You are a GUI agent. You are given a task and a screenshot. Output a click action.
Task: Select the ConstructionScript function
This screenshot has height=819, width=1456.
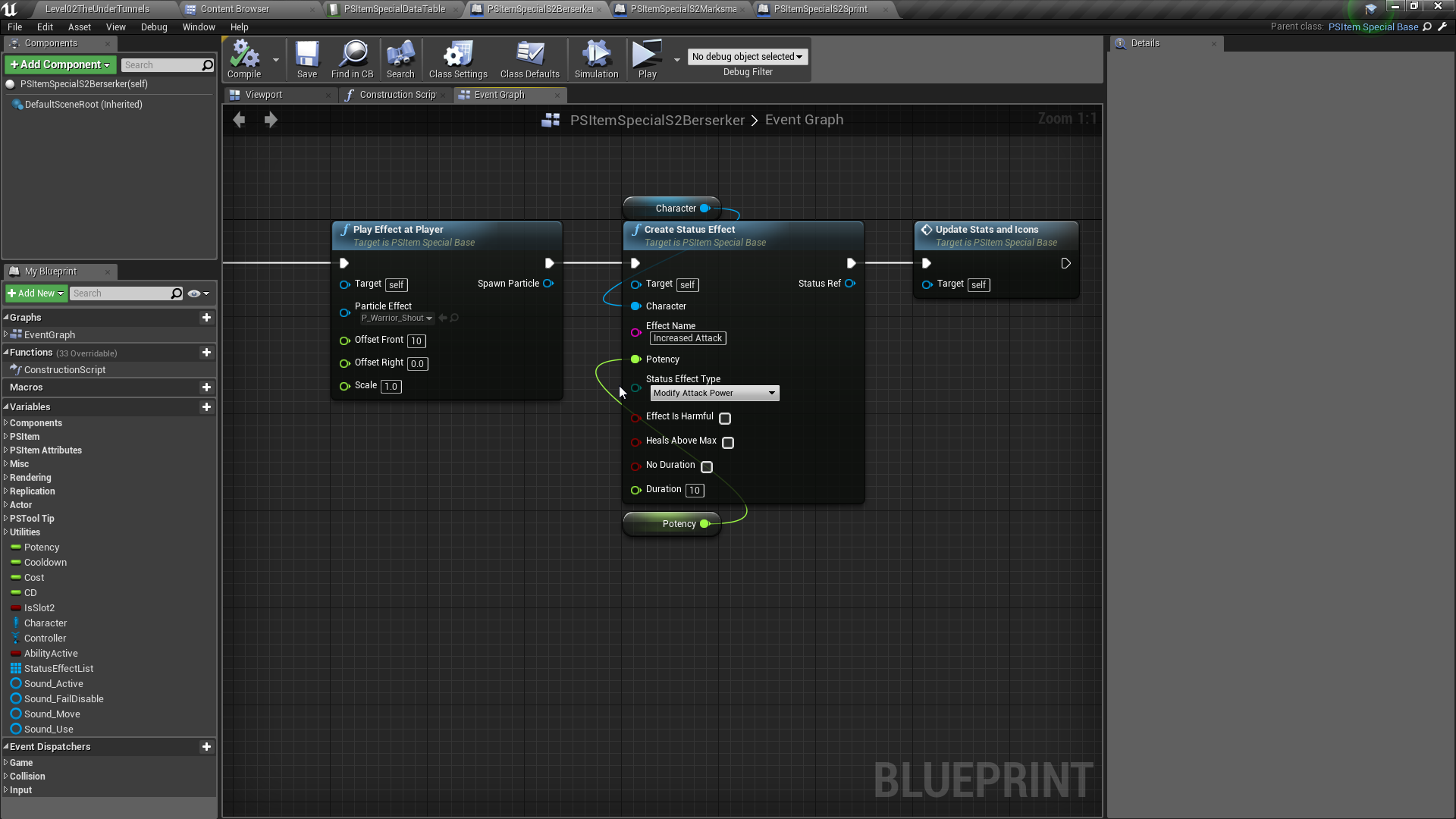[64, 370]
